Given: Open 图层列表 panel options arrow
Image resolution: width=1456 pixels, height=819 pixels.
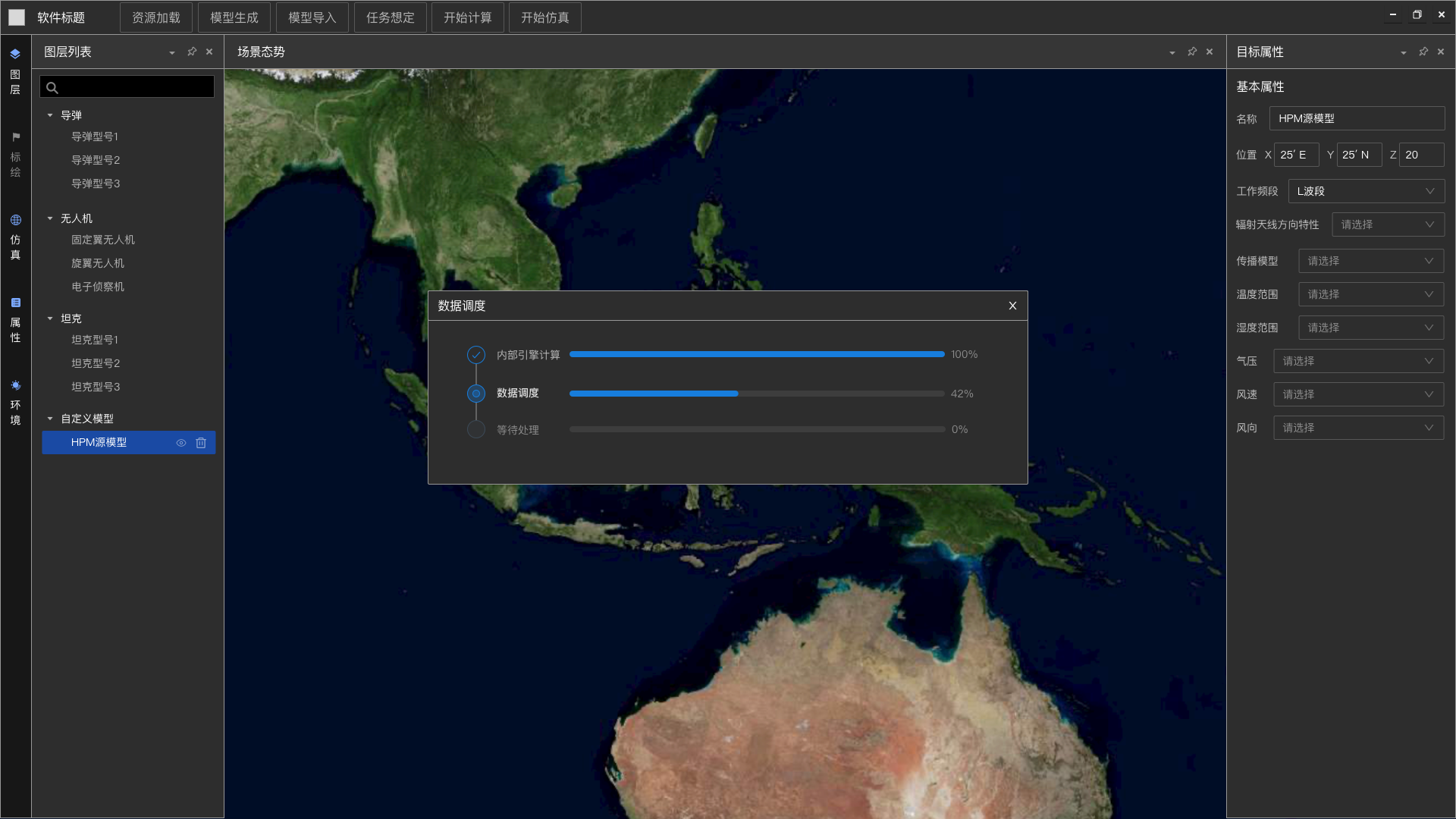Looking at the screenshot, I should tap(172, 52).
